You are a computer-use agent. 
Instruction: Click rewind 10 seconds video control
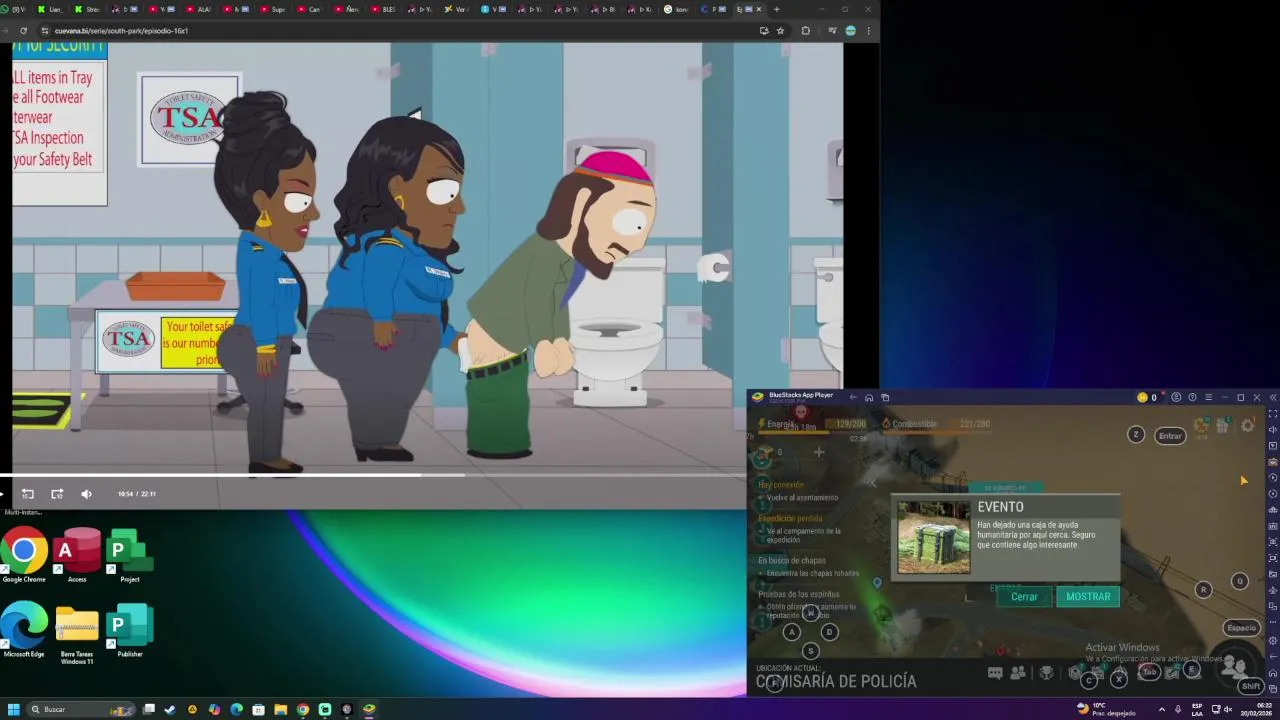[27, 494]
